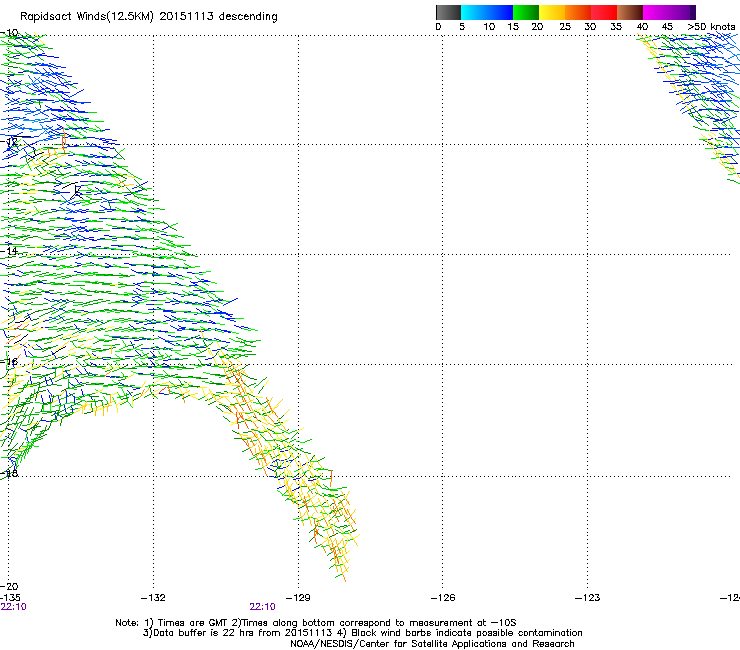Click the purple 22:10 time below -135

point(14,607)
